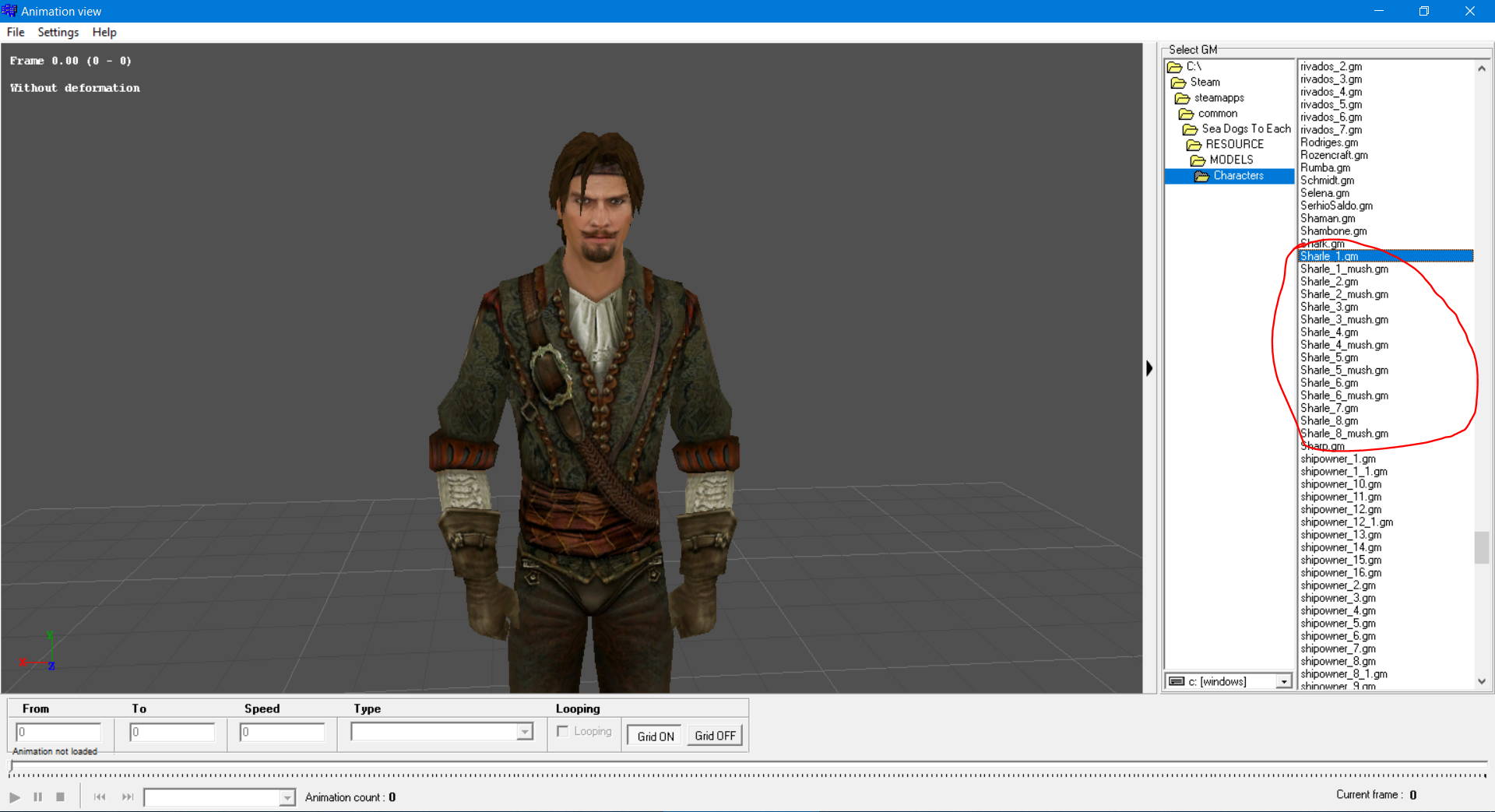This screenshot has height=812, width=1495.
Task: Select Sharle_1.gm in file list
Action: click(x=1386, y=256)
